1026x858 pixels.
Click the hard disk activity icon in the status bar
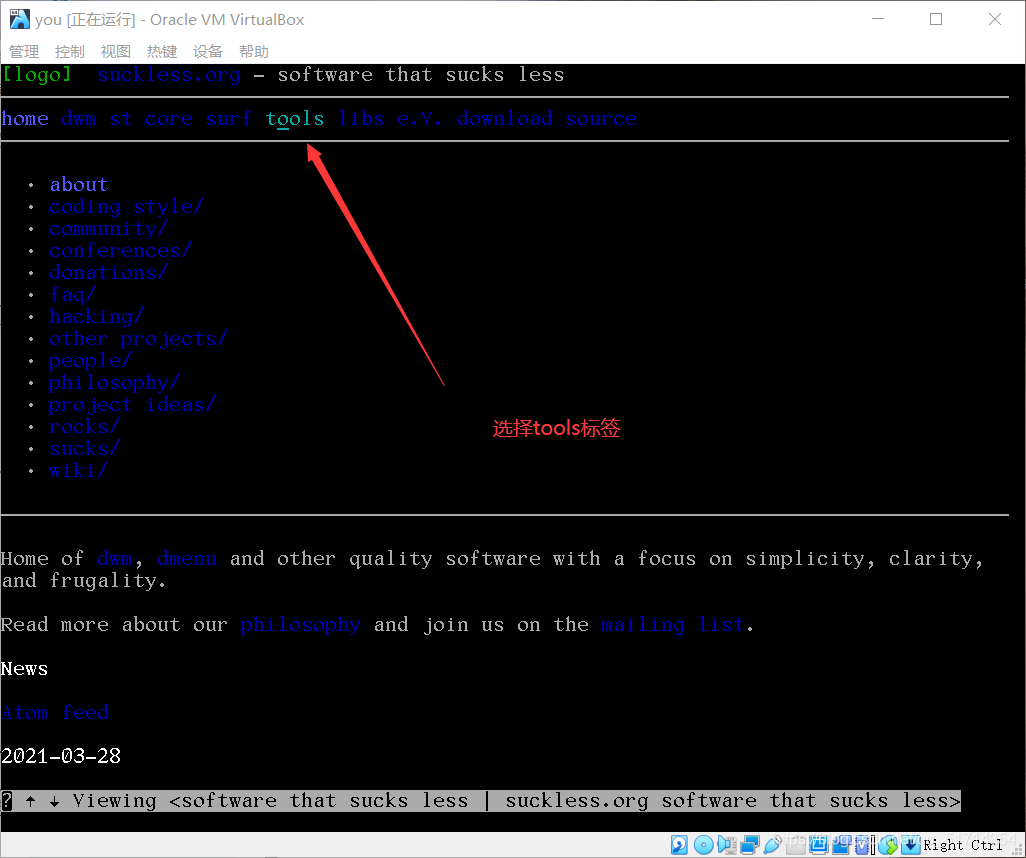click(679, 845)
